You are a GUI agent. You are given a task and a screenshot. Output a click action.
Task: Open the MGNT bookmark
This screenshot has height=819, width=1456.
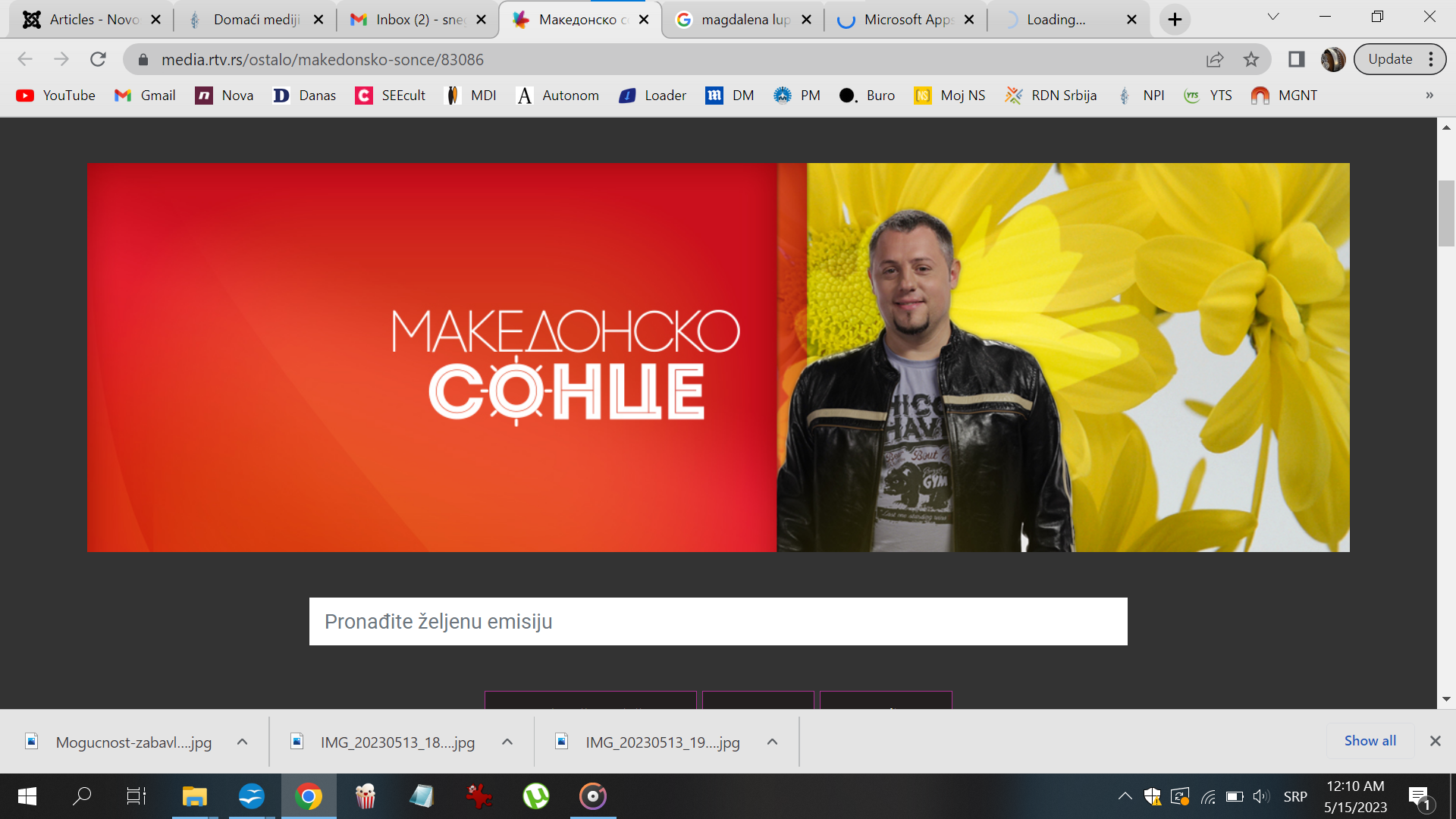(1285, 96)
